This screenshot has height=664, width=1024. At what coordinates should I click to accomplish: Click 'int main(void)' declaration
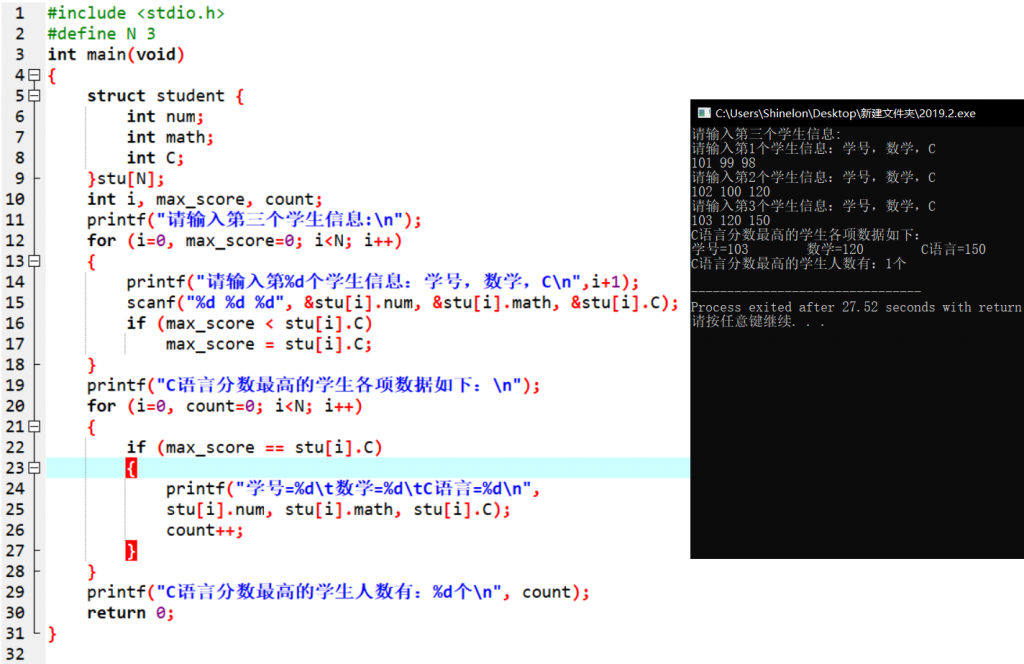116,54
